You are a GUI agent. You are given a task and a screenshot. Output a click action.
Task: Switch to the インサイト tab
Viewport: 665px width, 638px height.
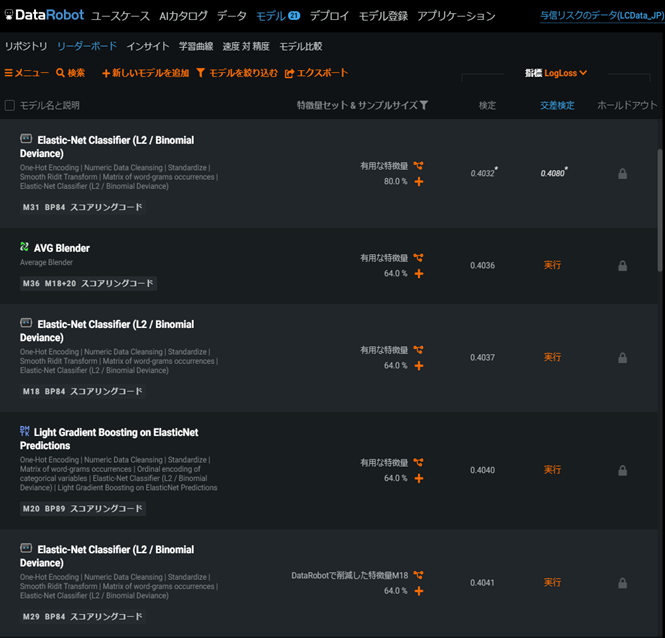pos(148,46)
